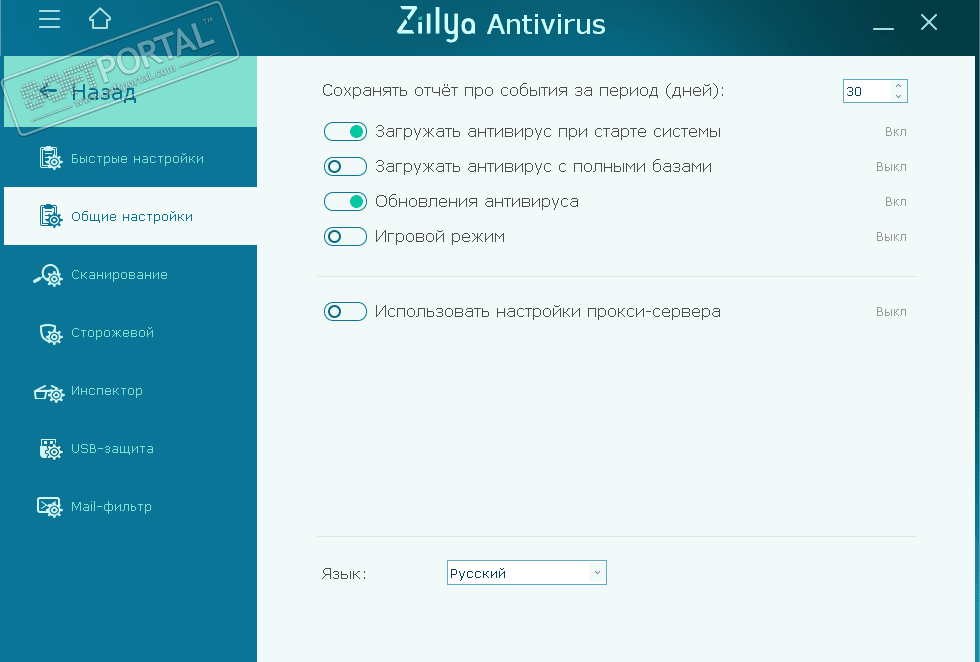Click the Инспектор glasses-gear icon
This screenshot has width=980, height=662.
[x=49, y=392]
